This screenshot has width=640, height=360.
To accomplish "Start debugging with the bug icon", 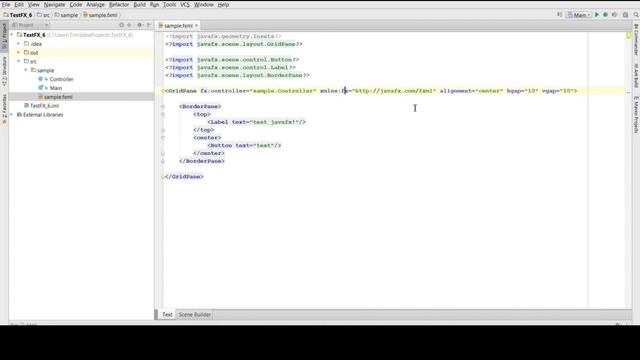I will pyautogui.click(x=606, y=15).
